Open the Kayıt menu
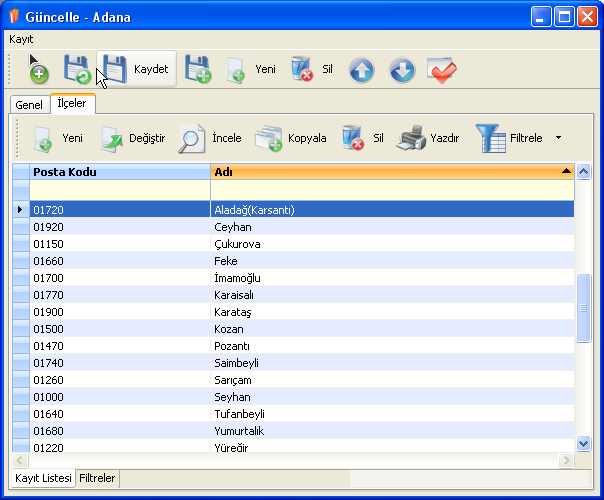The height and width of the screenshot is (500, 604). [21, 38]
